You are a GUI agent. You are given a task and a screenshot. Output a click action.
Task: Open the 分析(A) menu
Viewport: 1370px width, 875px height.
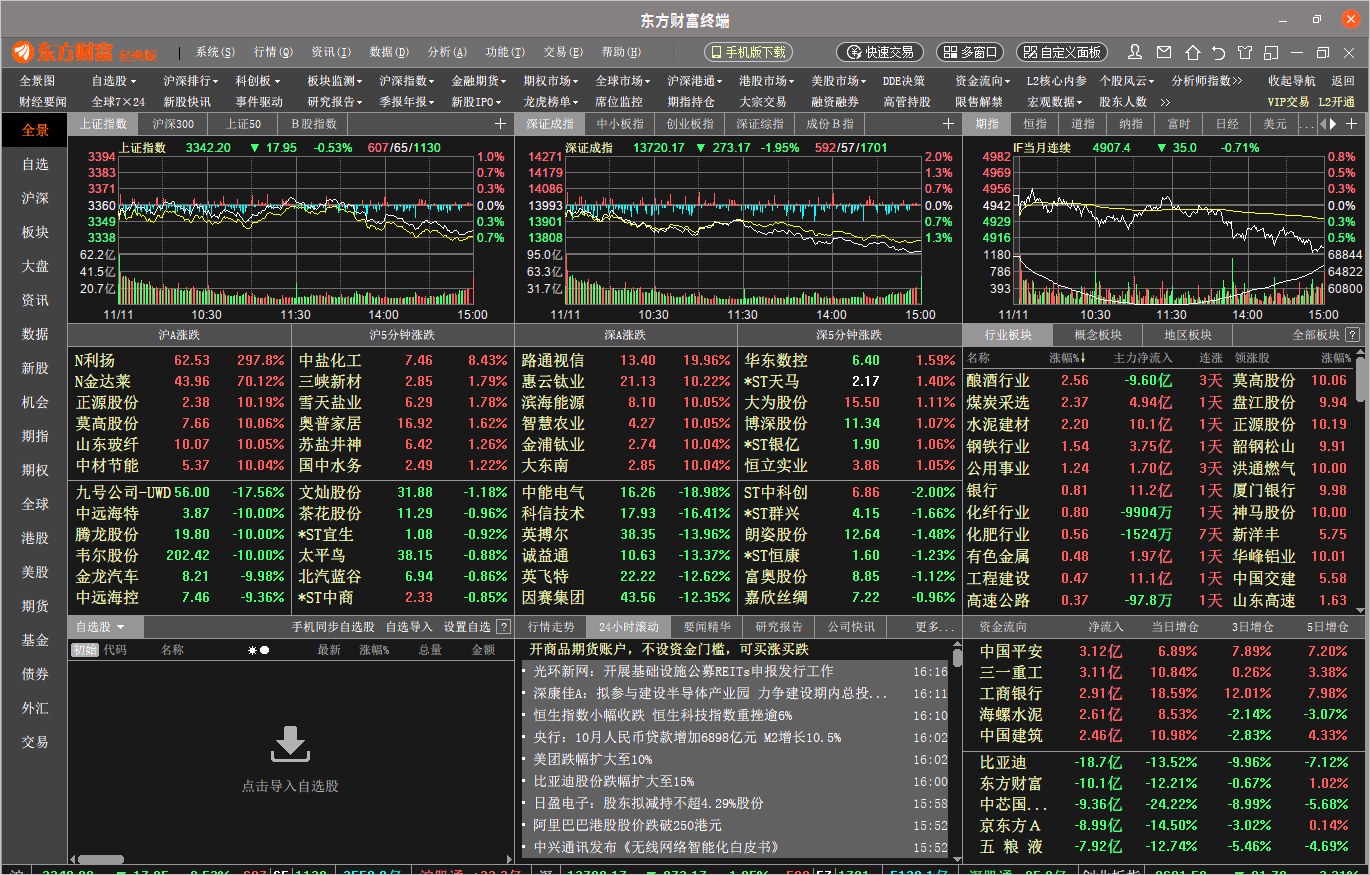(447, 52)
